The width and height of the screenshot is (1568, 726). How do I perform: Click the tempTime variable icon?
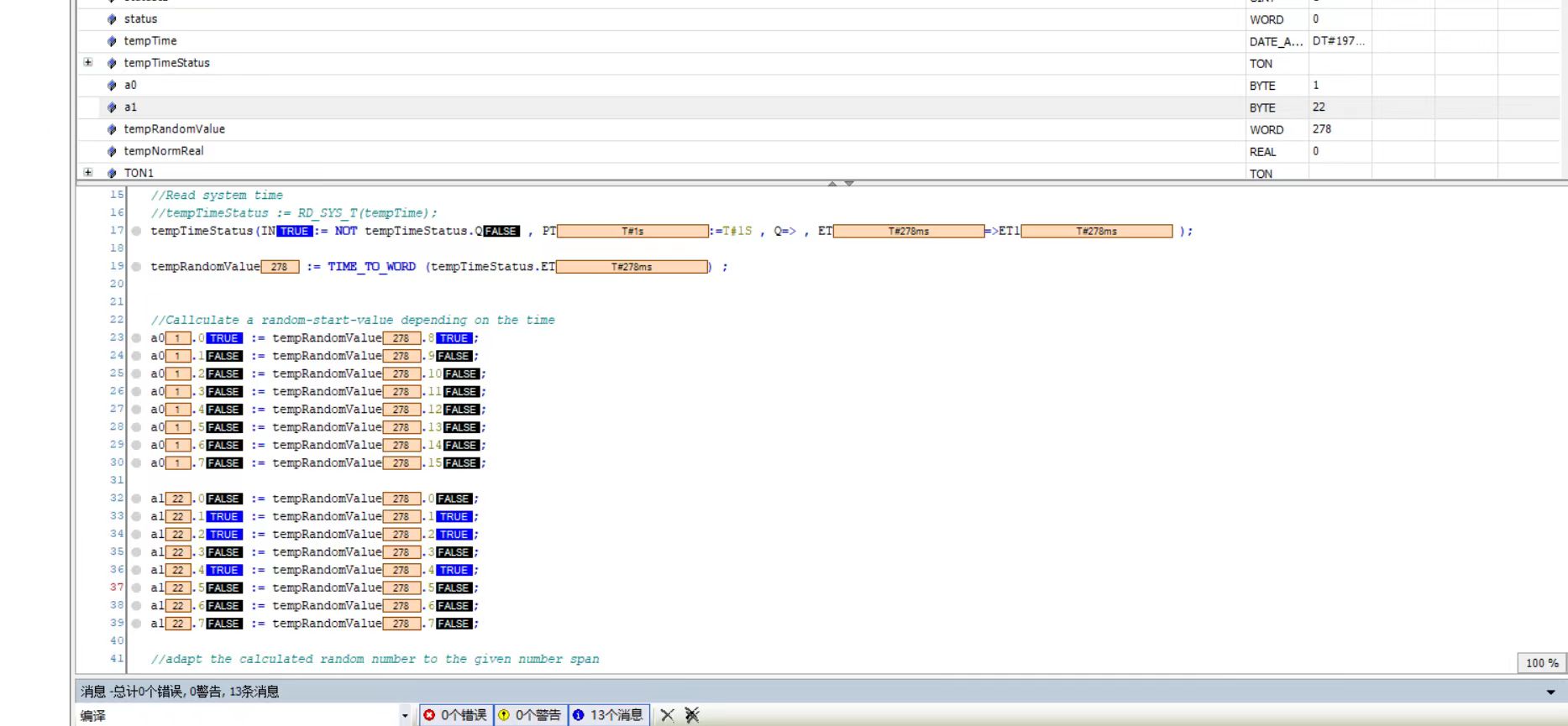tap(112, 41)
